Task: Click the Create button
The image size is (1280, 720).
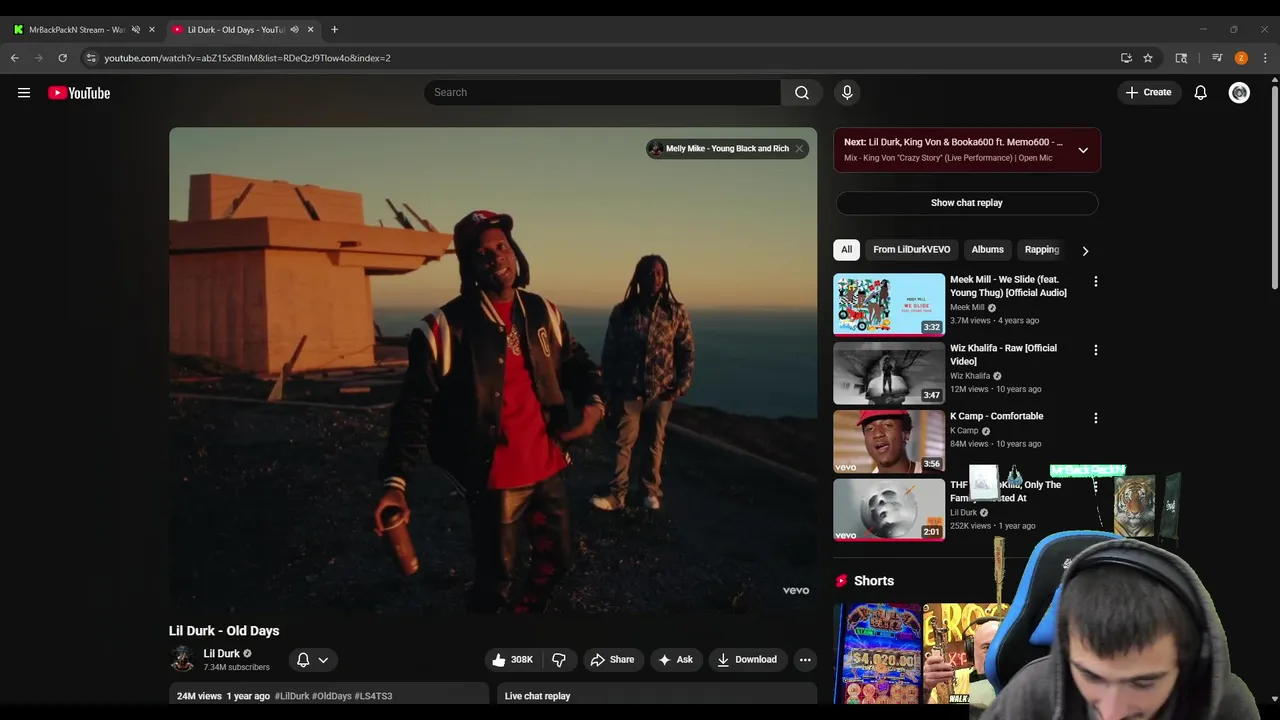Action: 1148,92
